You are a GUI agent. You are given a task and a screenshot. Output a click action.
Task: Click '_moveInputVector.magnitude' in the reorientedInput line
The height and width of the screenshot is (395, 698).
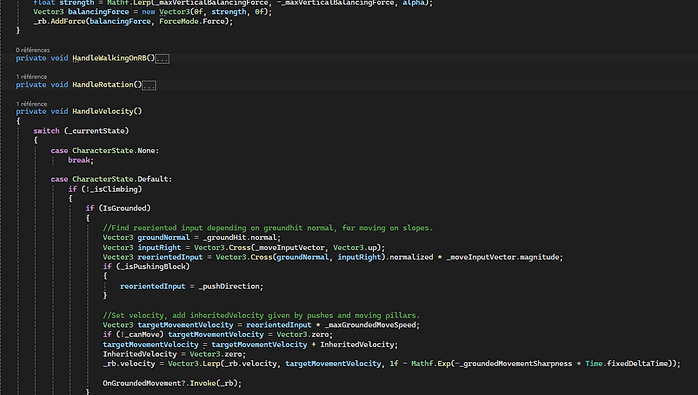pyautogui.click(x=502, y=257)
